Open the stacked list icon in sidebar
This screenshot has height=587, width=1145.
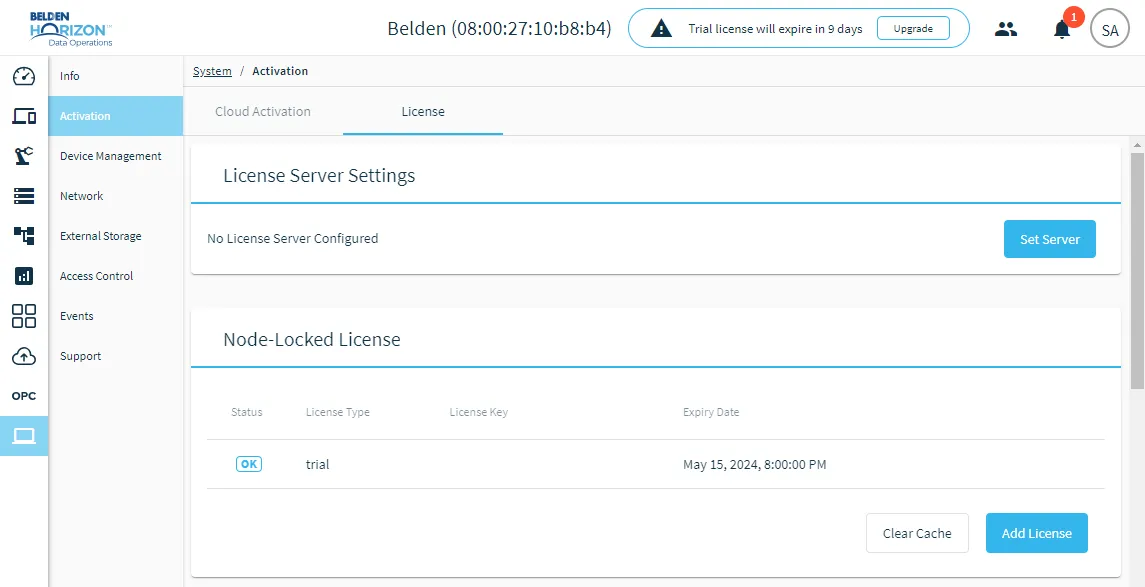point(24,196)
